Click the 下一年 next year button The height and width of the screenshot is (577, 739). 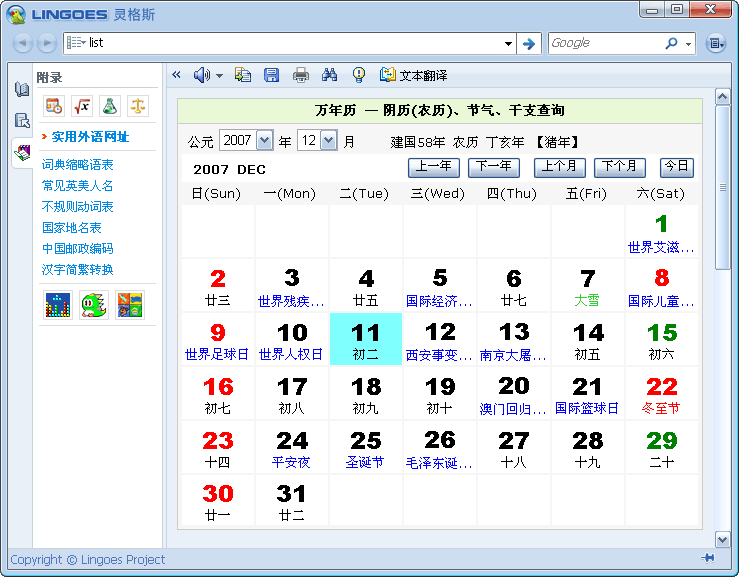click(x=493, y=167)
